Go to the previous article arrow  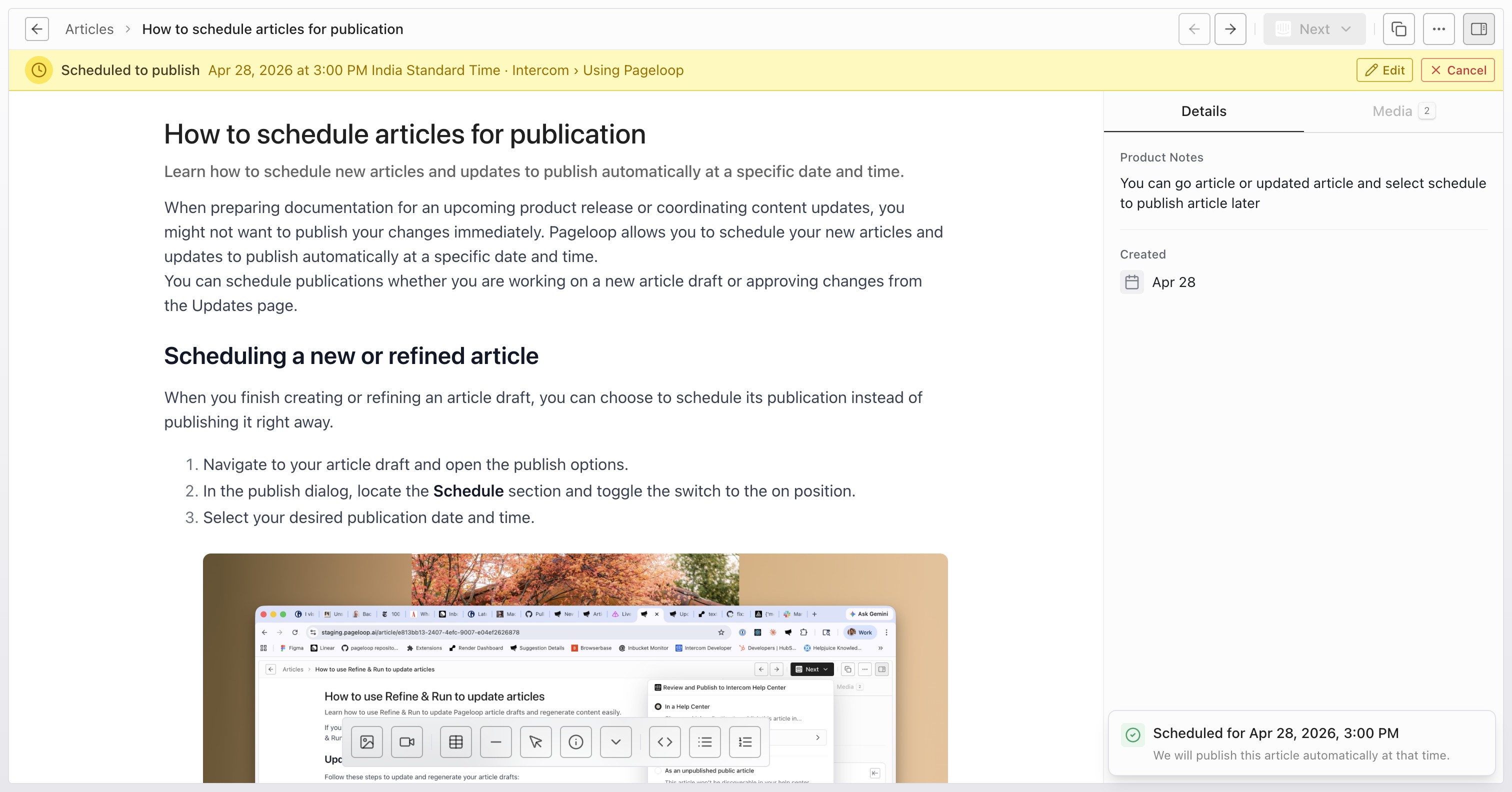1194,29
